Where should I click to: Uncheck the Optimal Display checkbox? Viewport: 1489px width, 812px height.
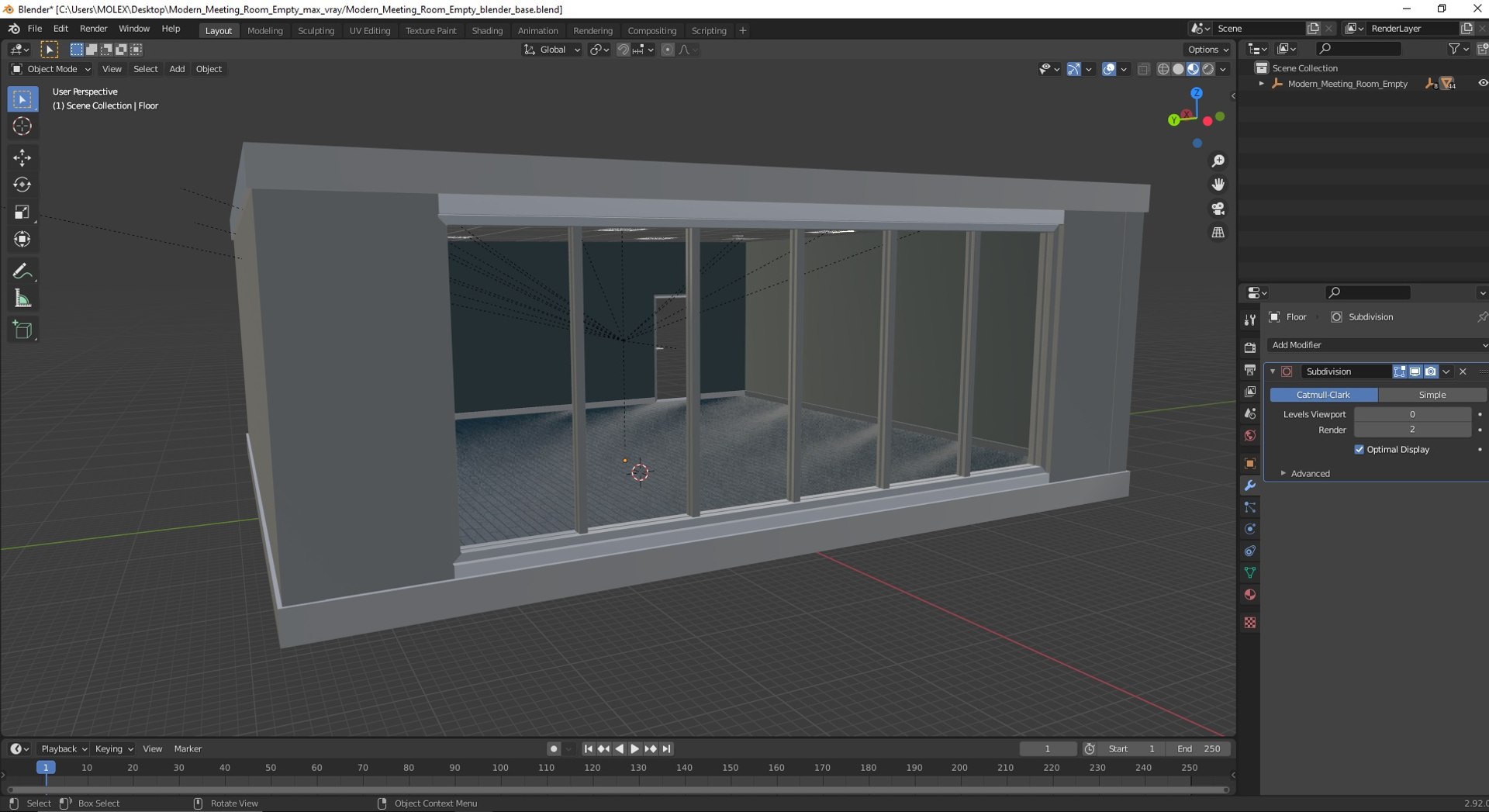pyautogui.click(x=1359, y=450)
